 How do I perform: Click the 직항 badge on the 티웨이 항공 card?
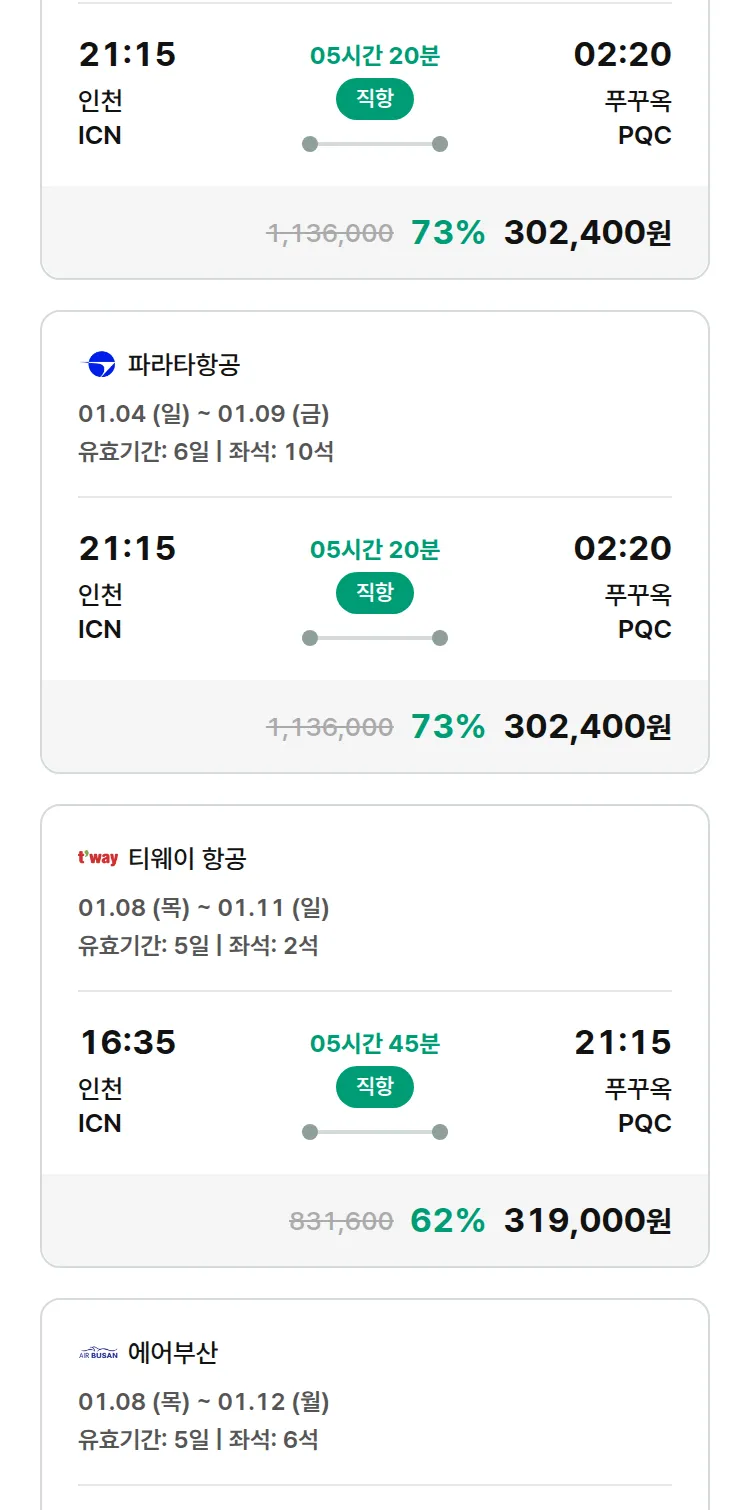374,1087
